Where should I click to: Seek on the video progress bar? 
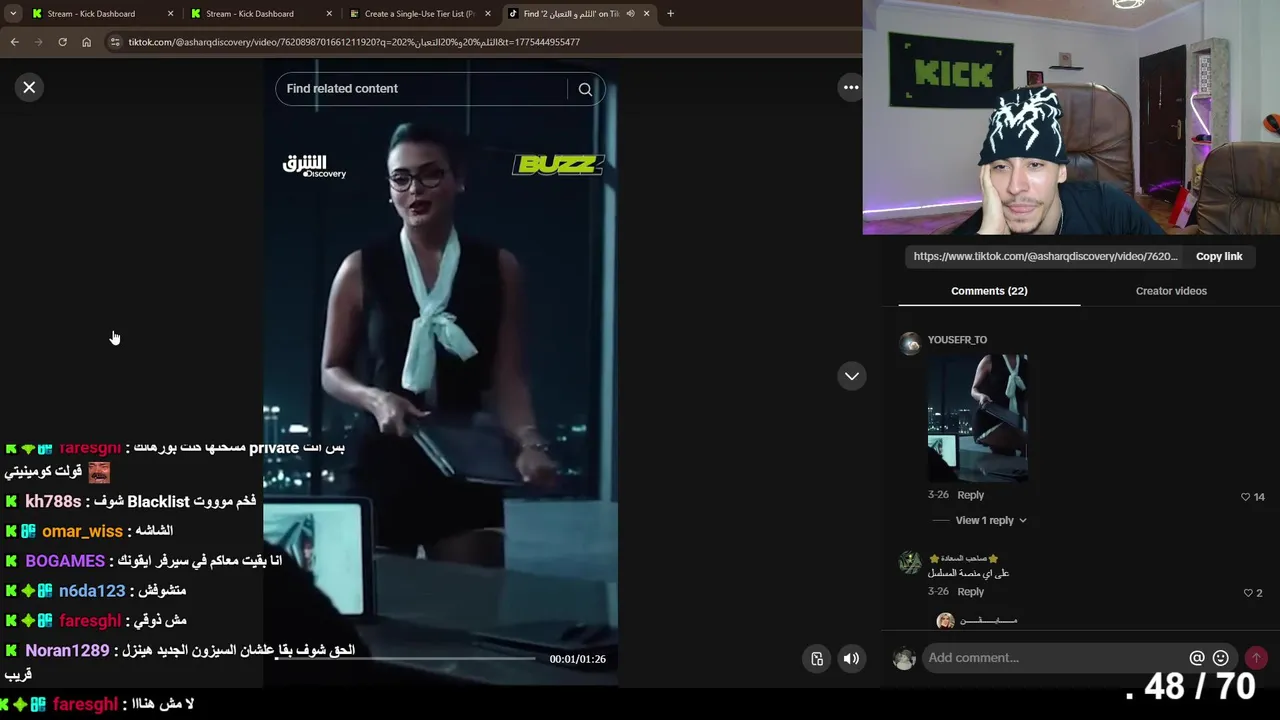click(x=405, y=658)
